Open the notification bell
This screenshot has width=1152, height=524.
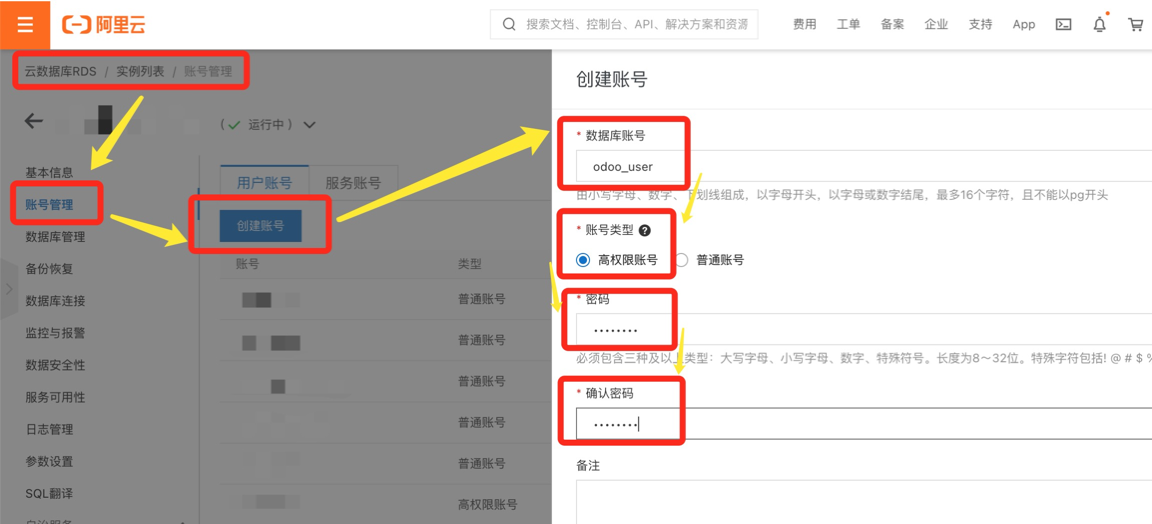[1099, 24]
